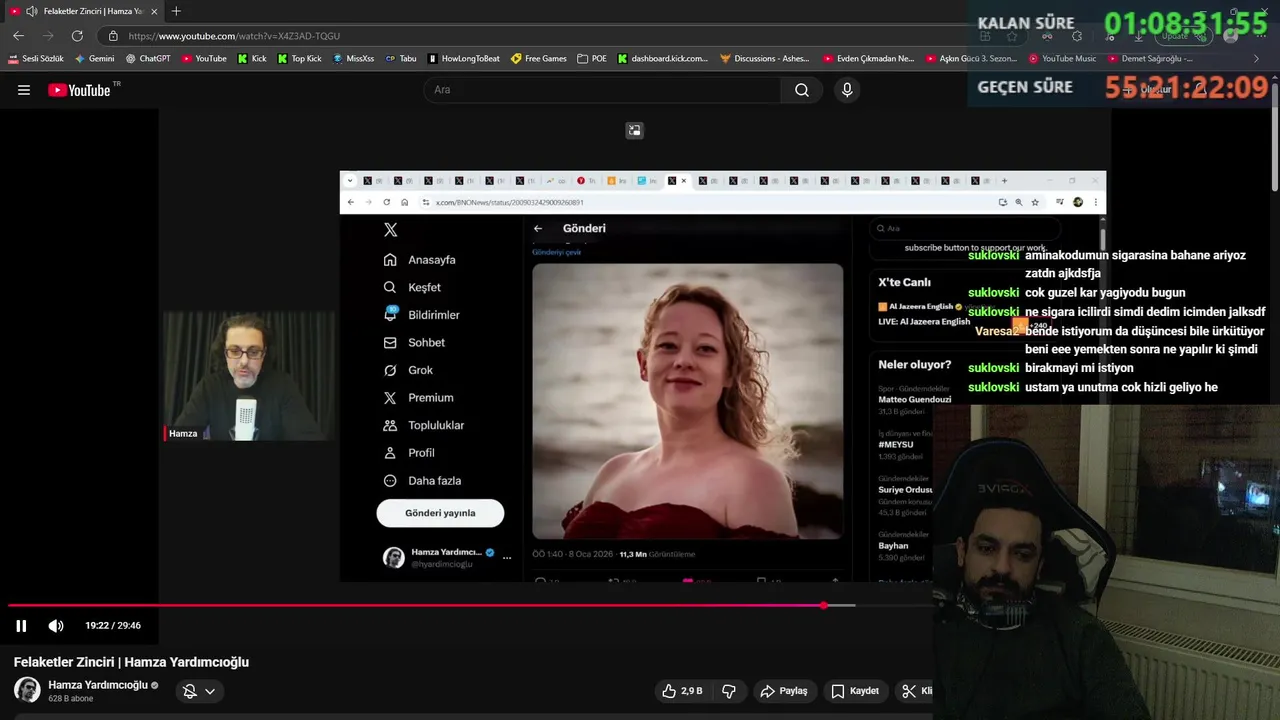Mute the tab via its speaker icon

click(32, 11)
